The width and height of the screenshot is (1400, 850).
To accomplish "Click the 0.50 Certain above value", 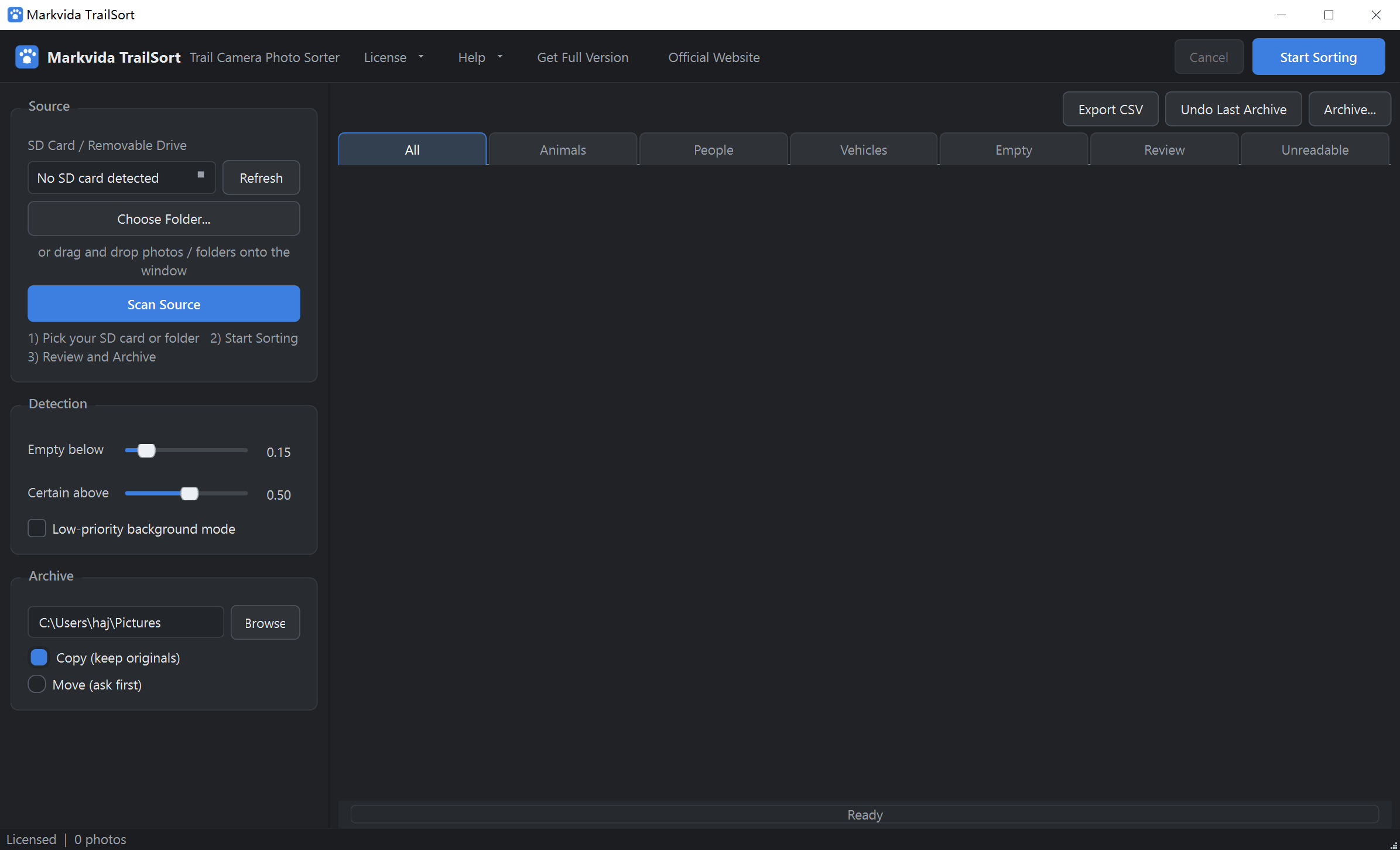I will [279, 494].
